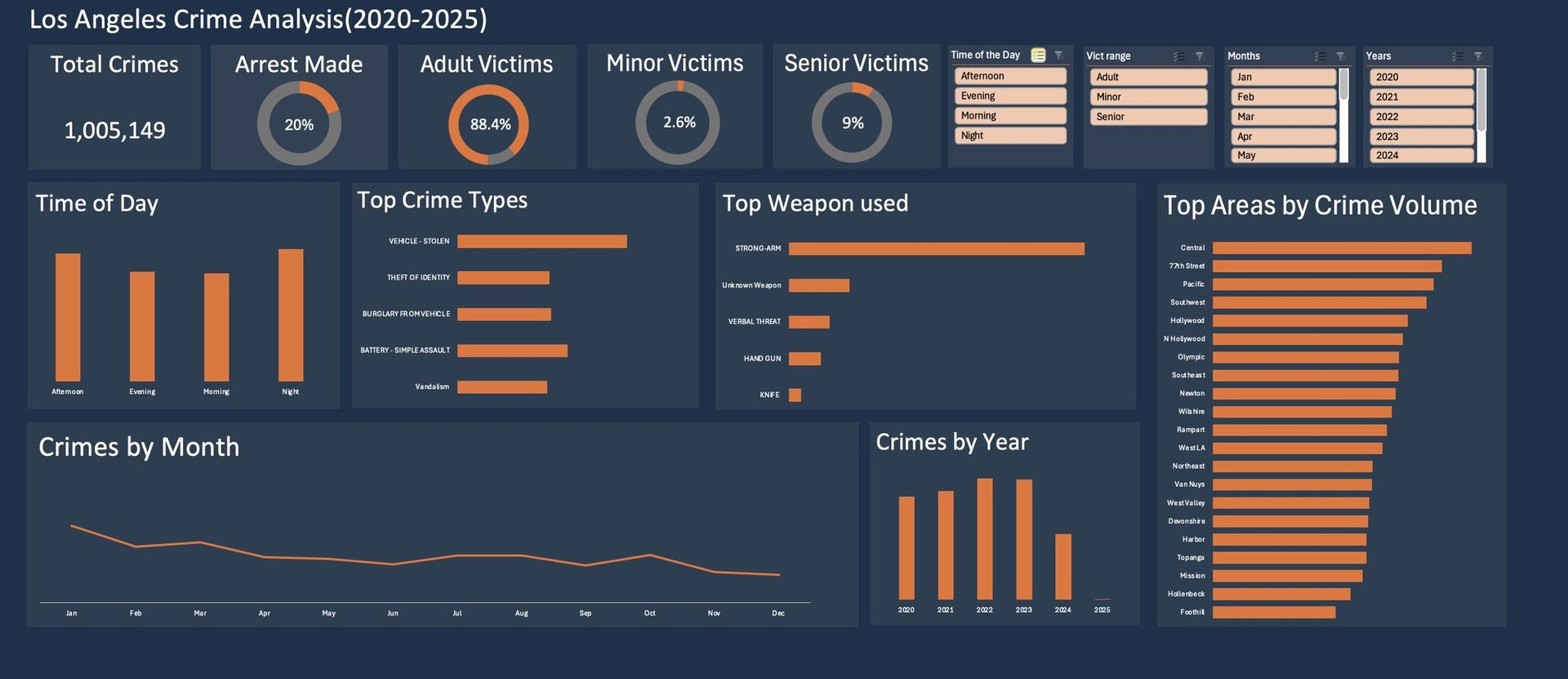Filter by year 2022
The height and width of the screenshot is (679, 1568).
coord(1421,117)
